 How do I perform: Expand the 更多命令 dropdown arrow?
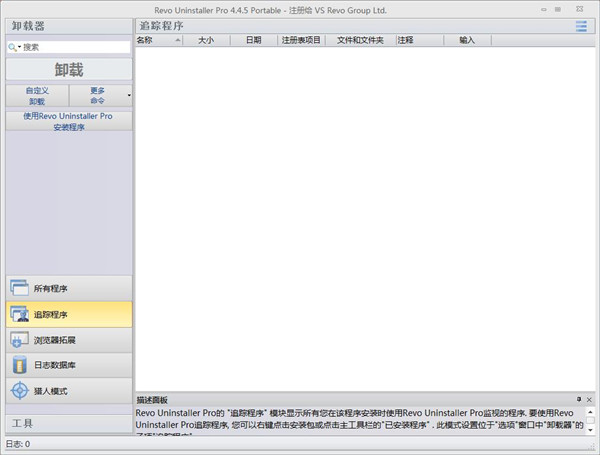click(x=129, y=96)
